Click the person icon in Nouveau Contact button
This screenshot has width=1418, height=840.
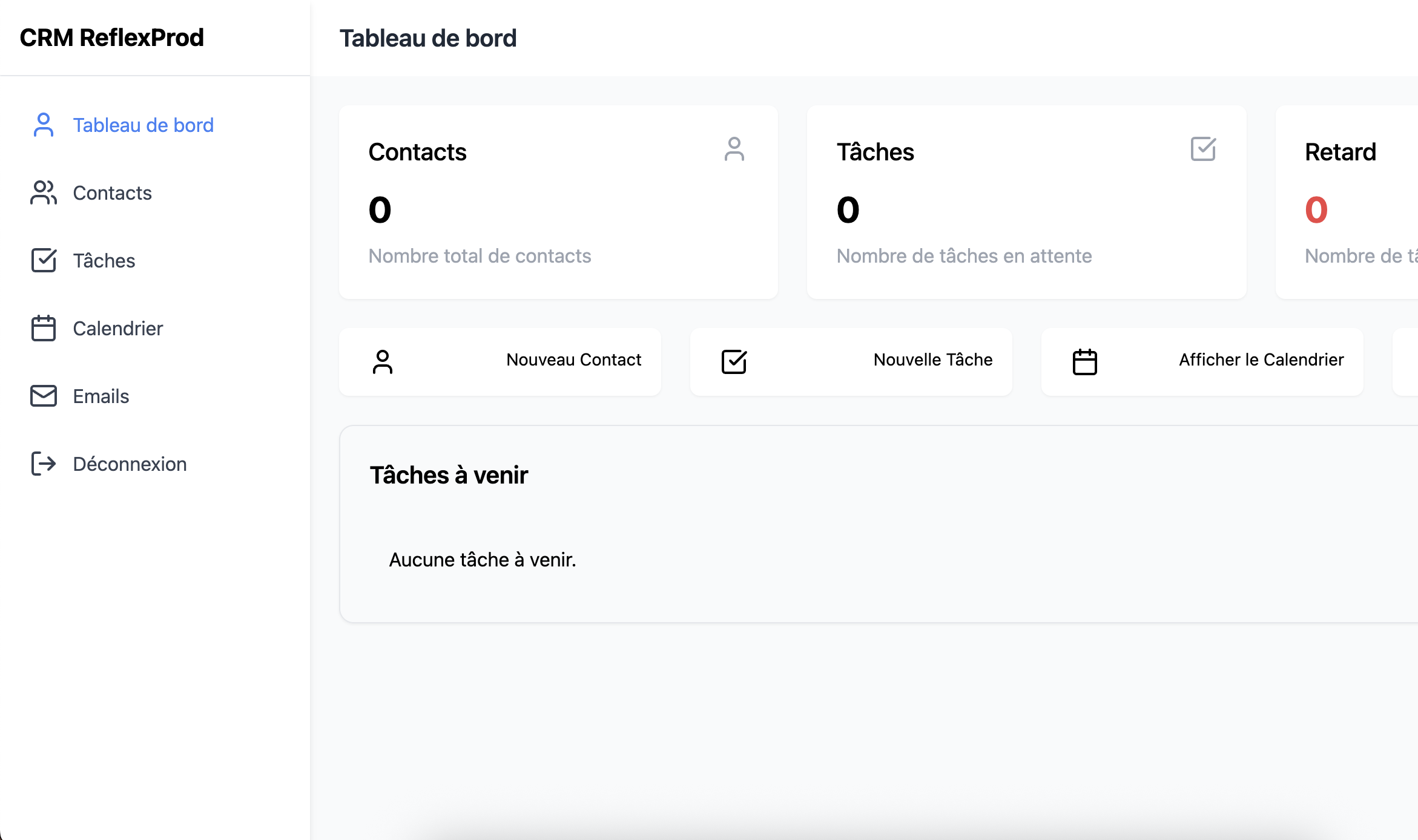383,362
